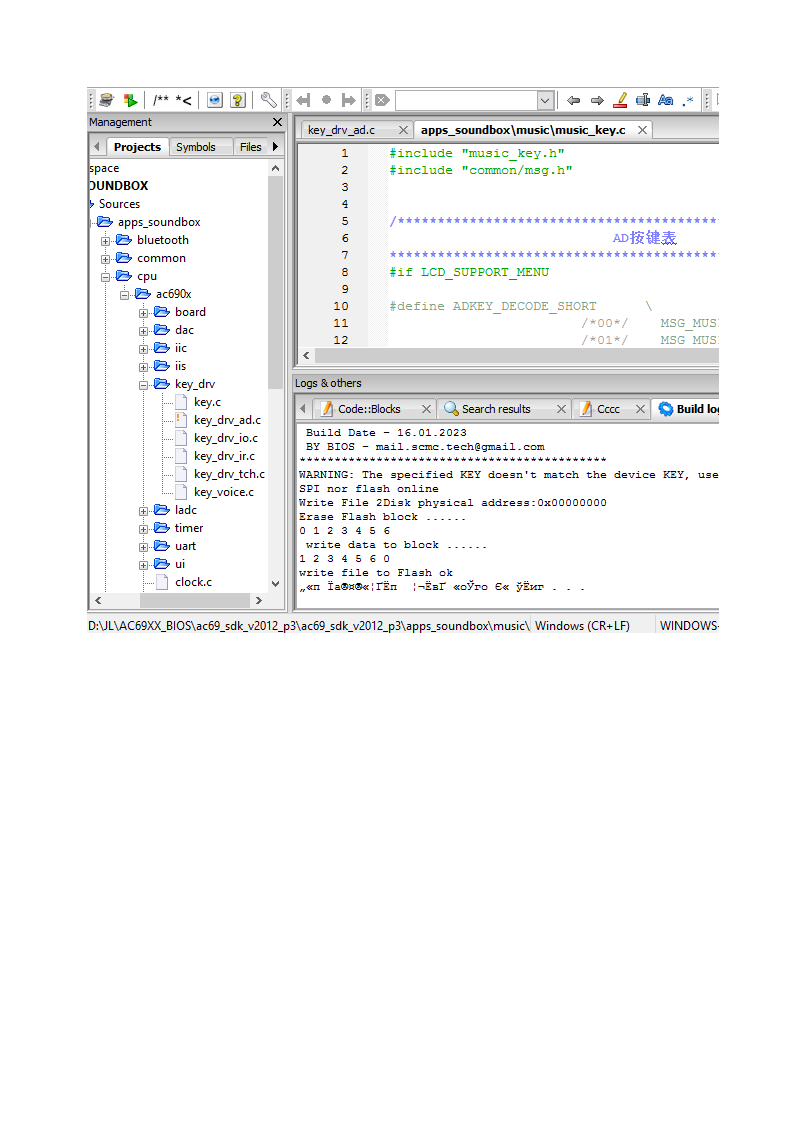Click project tree vertical scrollbar down arrow
Viewport: 793px width, 1122px height.
coord(276,584)
